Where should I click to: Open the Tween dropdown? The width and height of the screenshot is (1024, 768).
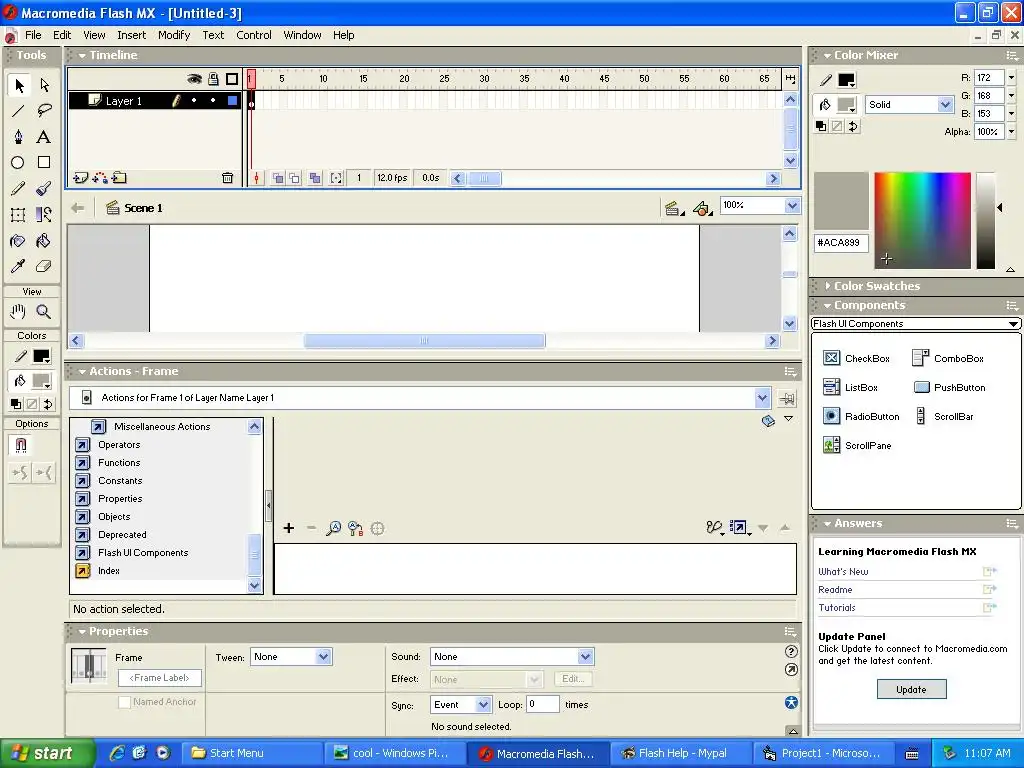[323, 657]
